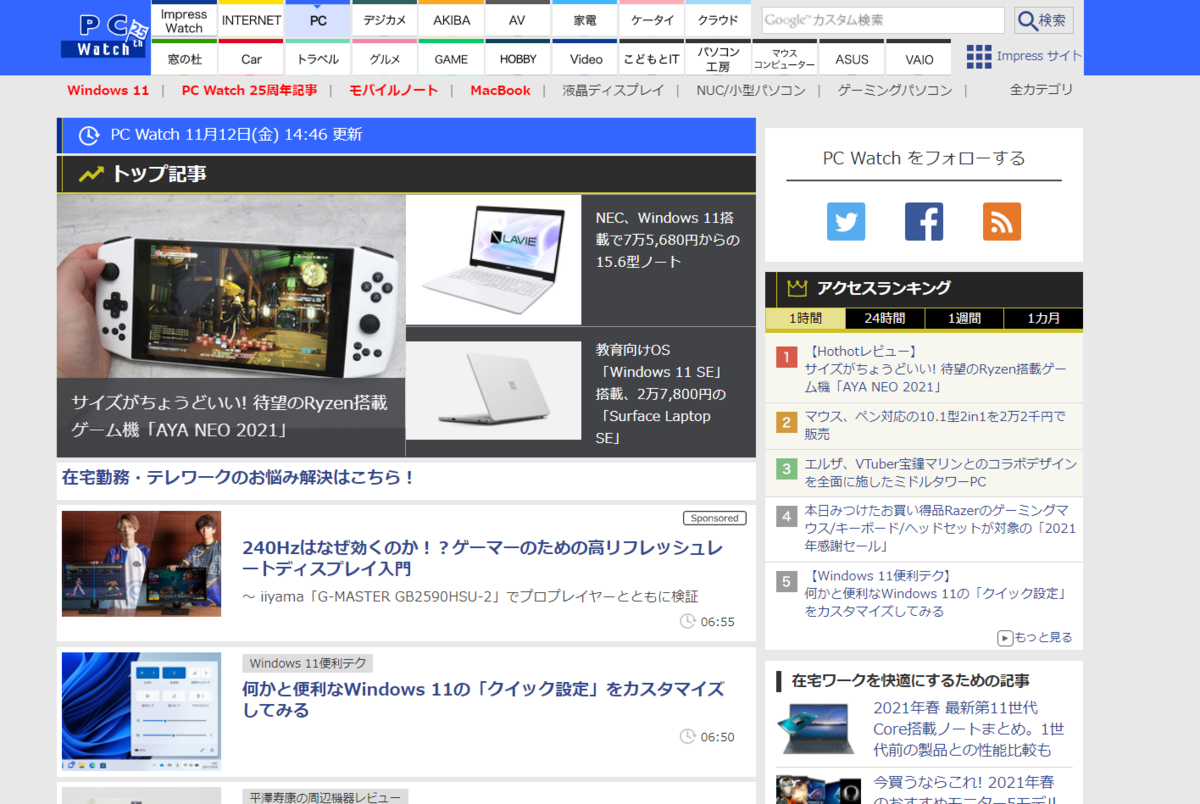Focus the Google custom search field

coord(883,20)
